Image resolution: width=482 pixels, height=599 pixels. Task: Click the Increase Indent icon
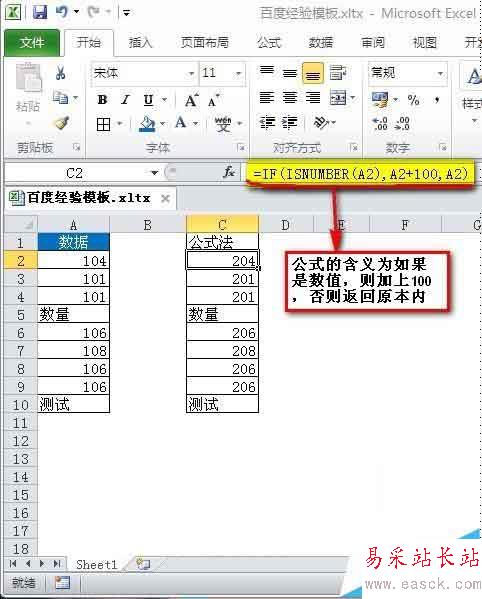tap(290, 123)
